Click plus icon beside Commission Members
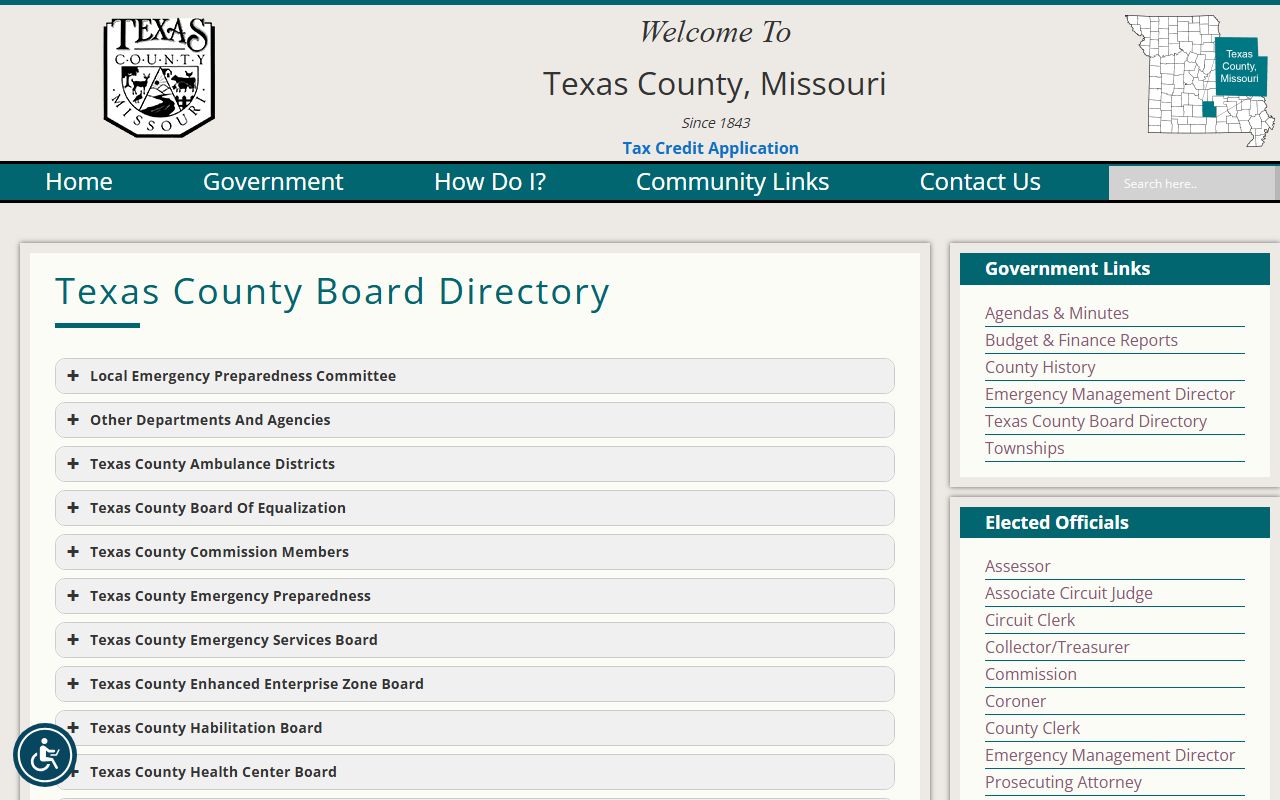The height and width of the screenshot is (800, 1280). (x=73, y=552)
